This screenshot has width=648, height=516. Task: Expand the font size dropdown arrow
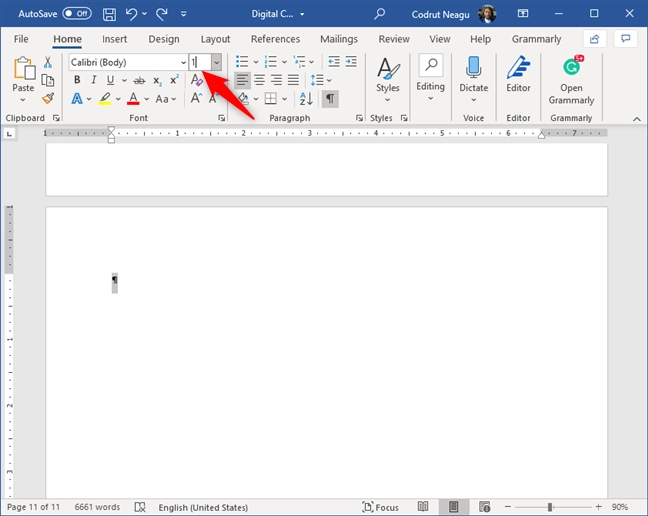(217, 62)
